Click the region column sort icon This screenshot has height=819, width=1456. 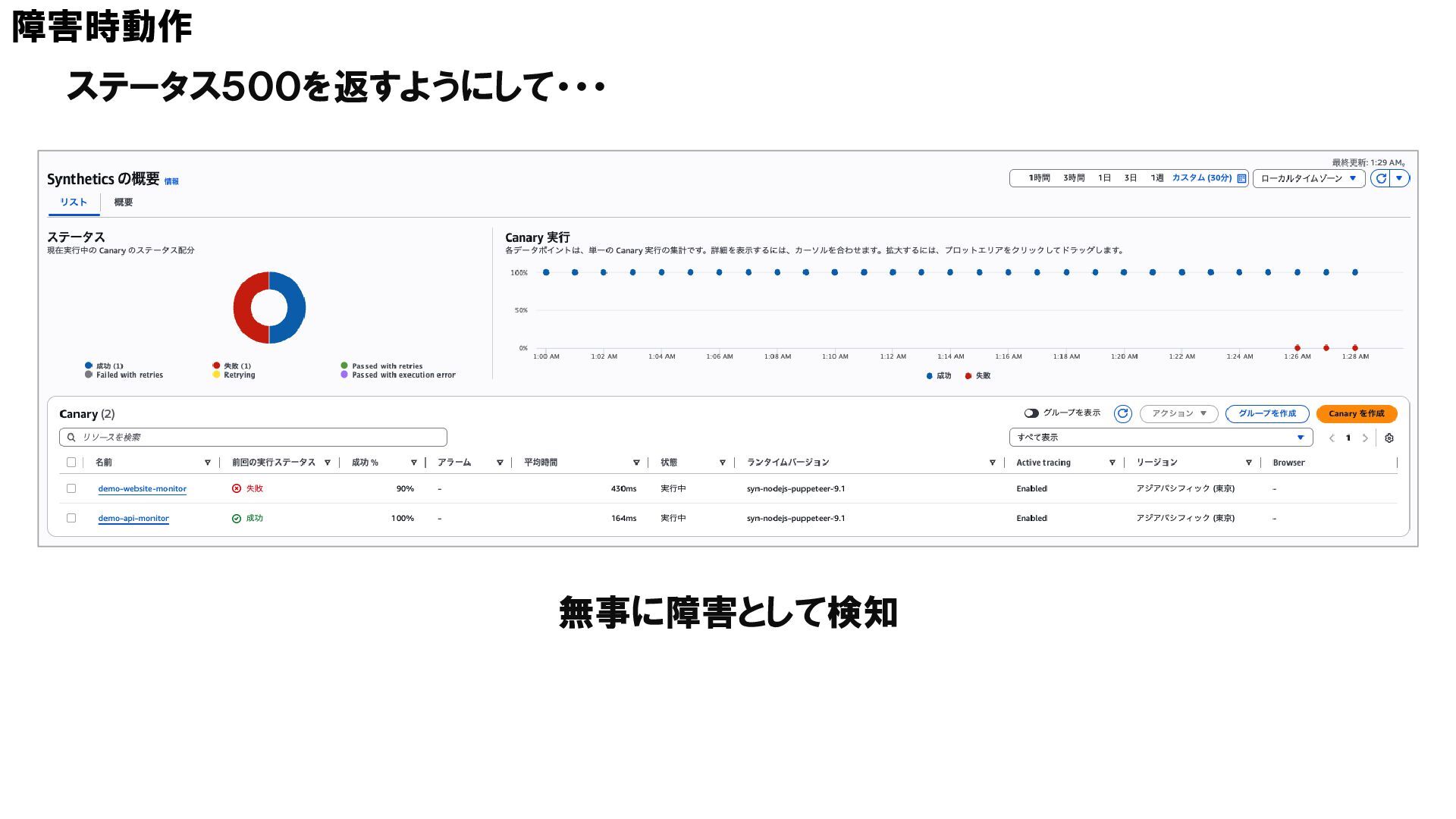point(1248,463)
